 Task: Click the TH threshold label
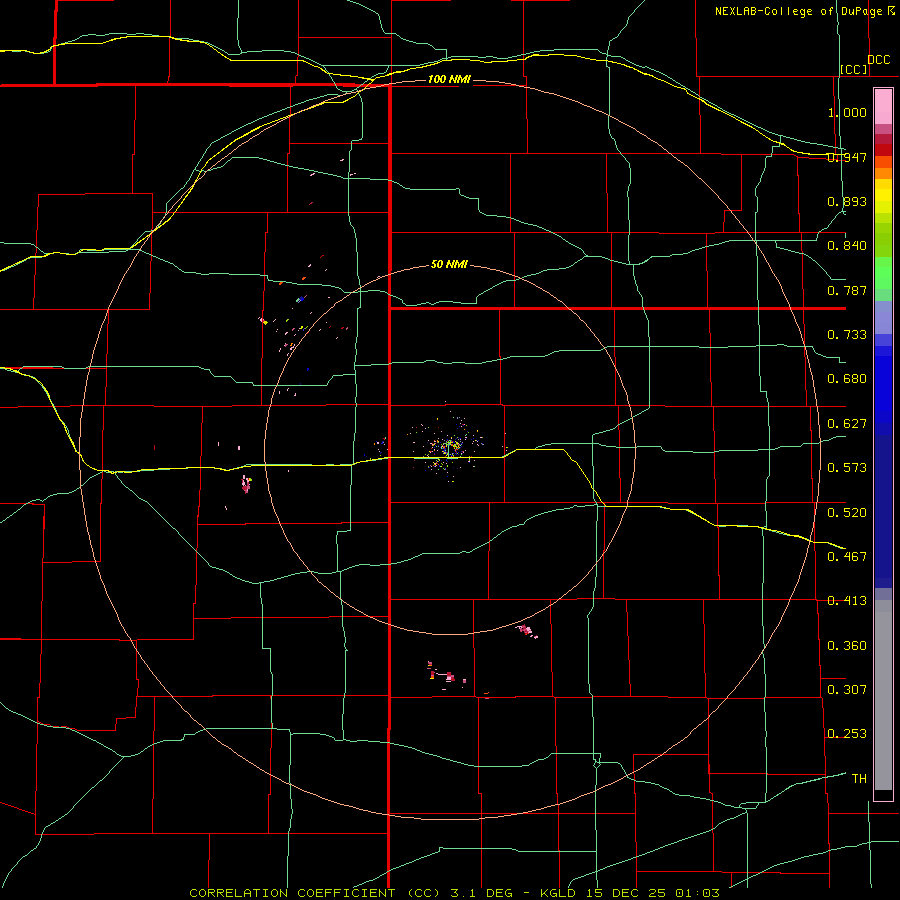tap(859, 779)
